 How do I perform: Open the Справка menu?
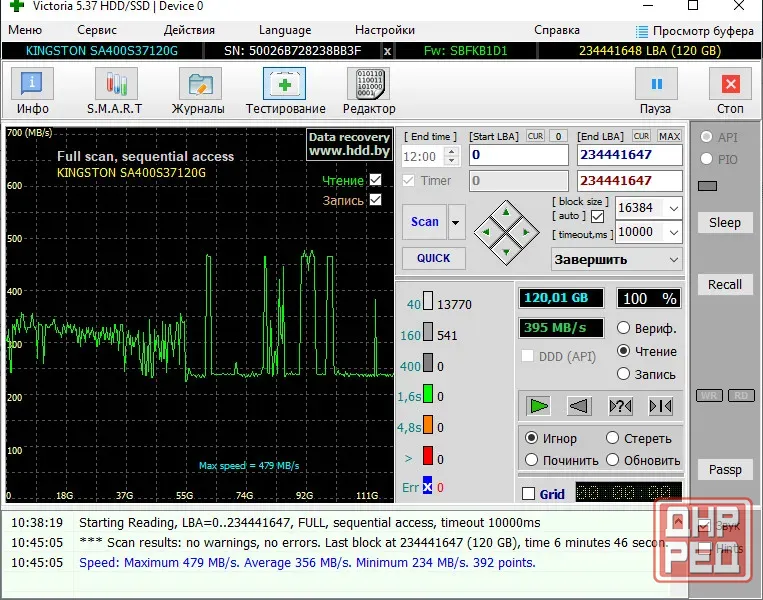[557, 30]
